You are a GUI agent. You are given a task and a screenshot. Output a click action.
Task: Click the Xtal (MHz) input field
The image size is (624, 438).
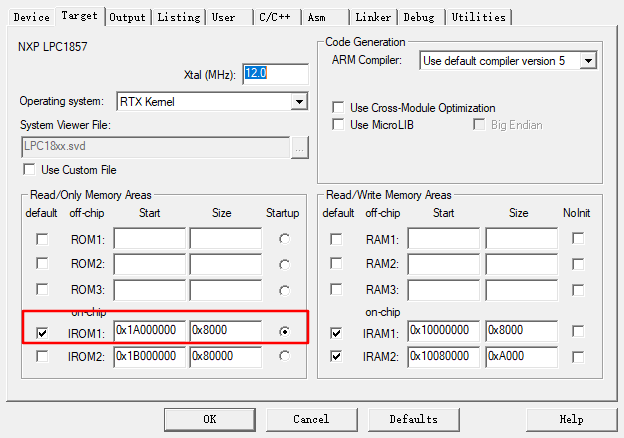[x=275, y=74]
